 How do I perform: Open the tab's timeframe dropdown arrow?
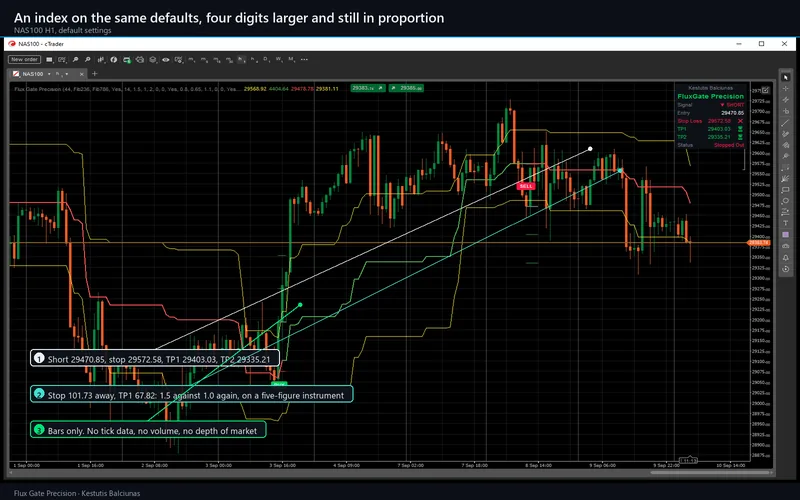(x=66, y=74)
